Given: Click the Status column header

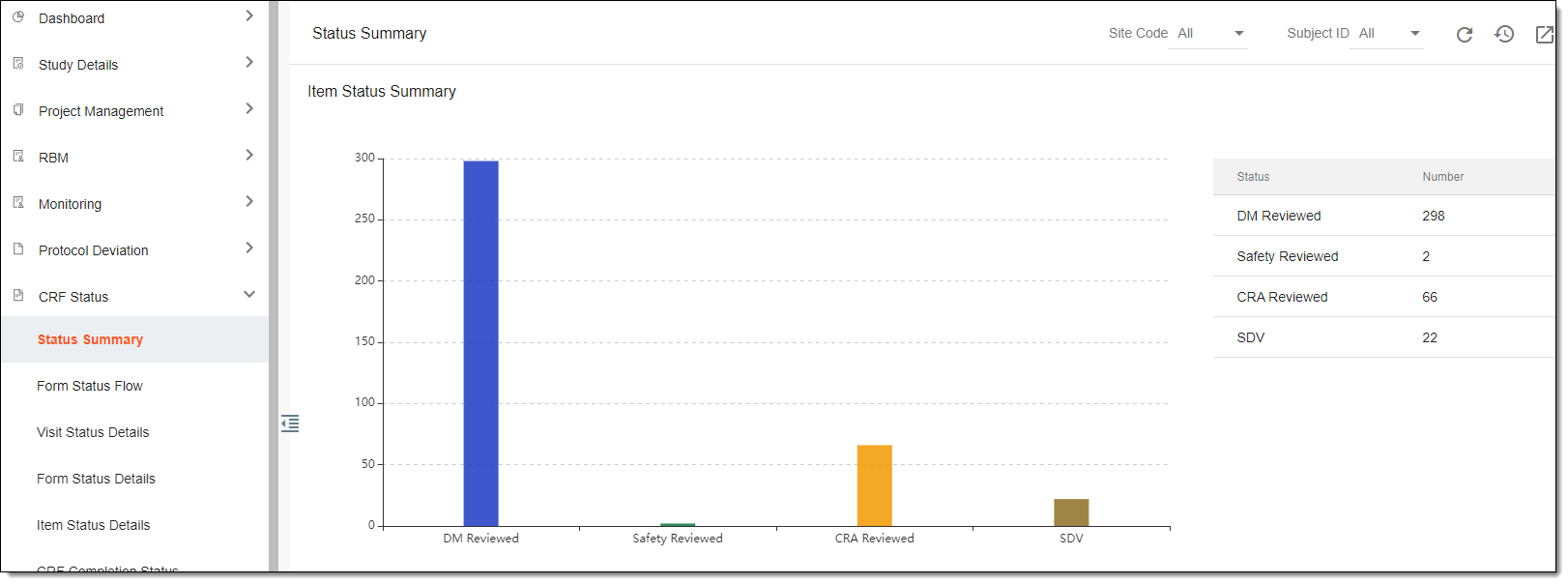Looking at the screenshot, I should pos(1253,177).
